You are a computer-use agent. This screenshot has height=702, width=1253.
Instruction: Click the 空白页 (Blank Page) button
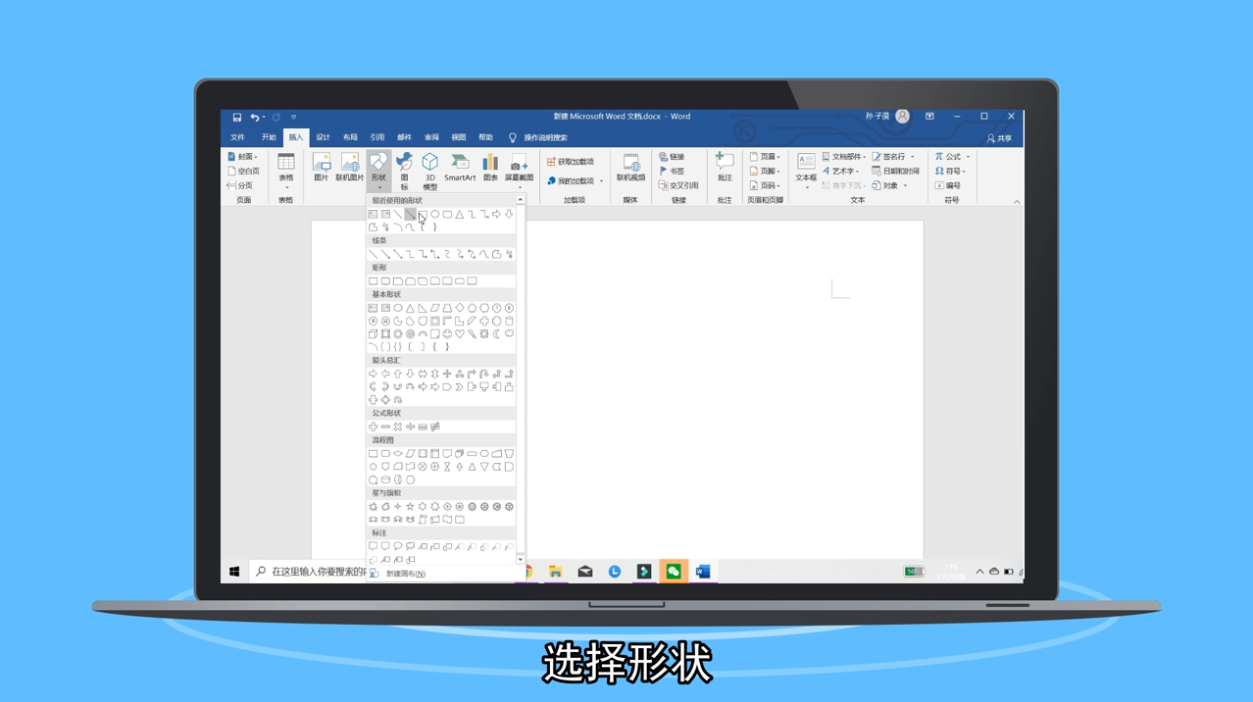[x=243, y=171]
